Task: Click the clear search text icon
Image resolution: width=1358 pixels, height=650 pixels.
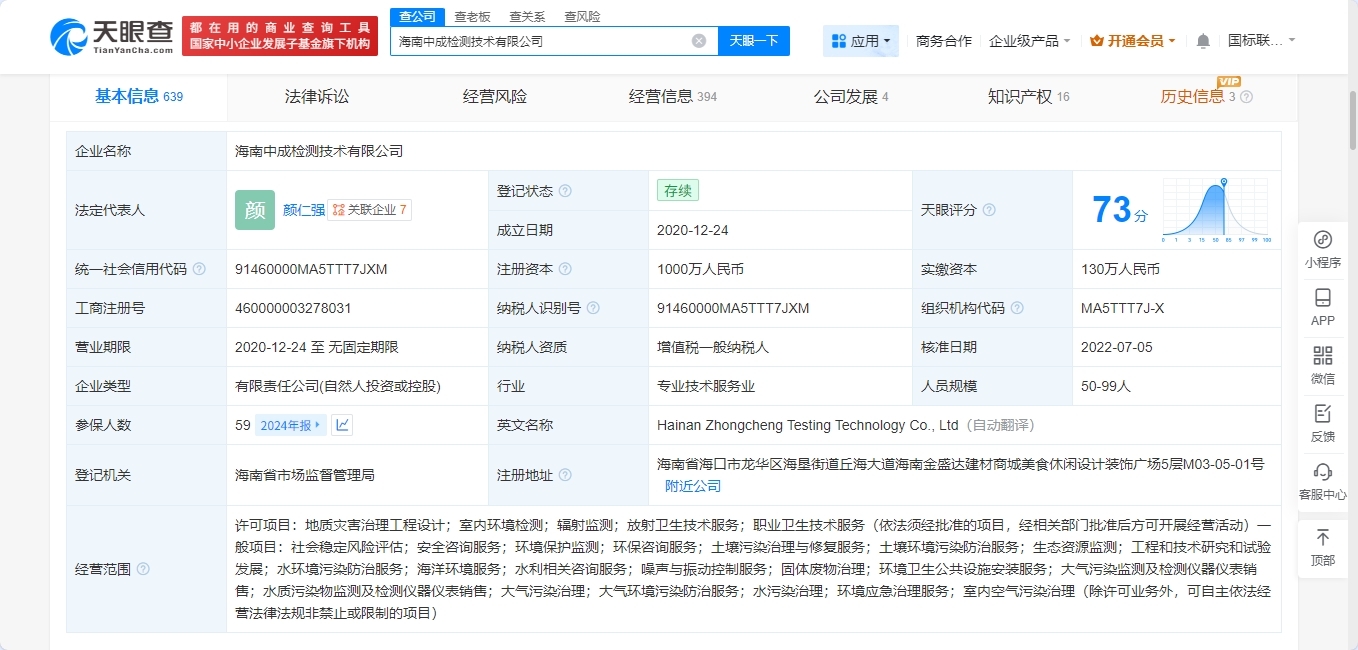Action: pos(699,41)
